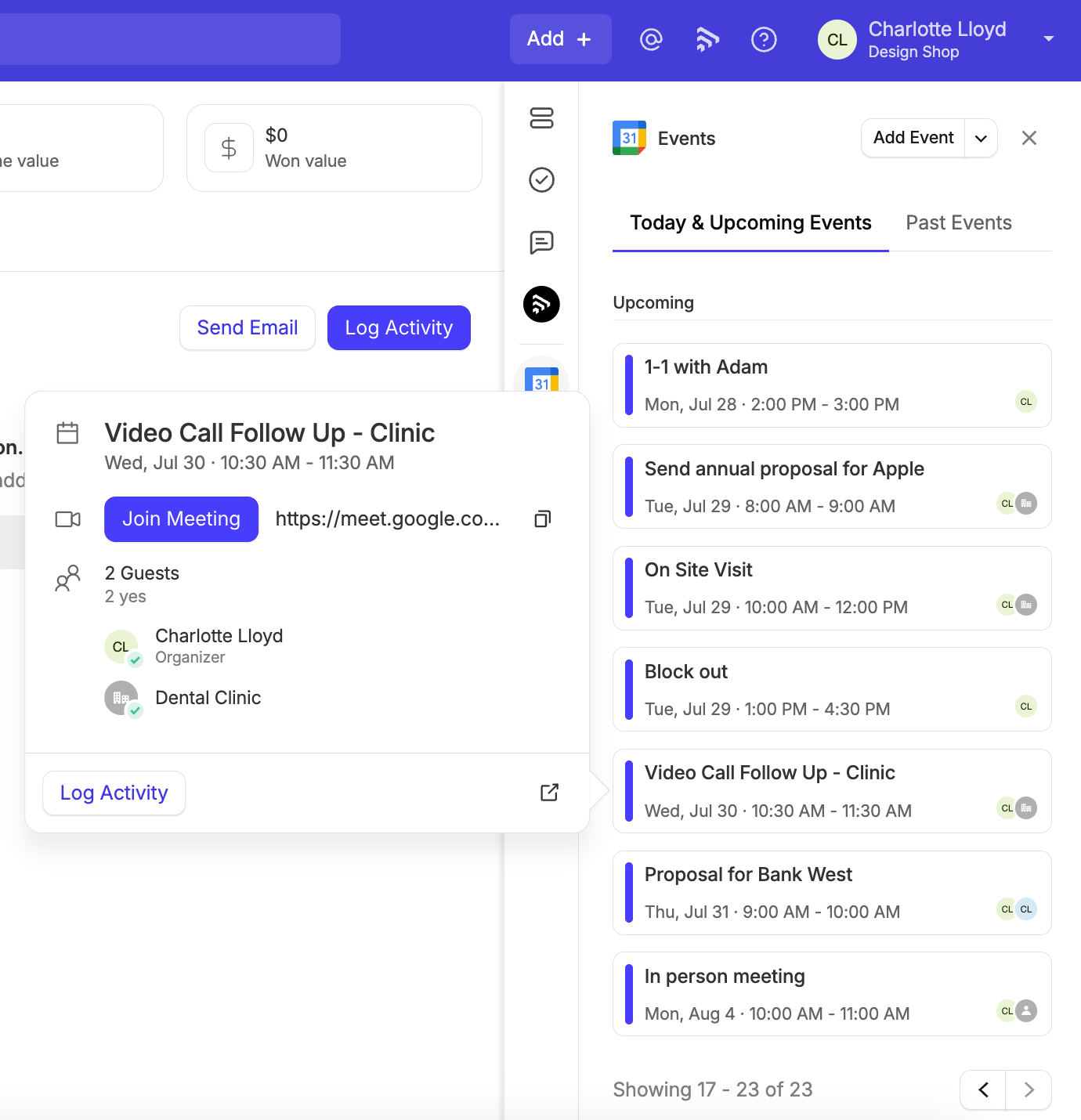1081x1120 pixels.
Task: Open the help question mark icon
Action: 764,39
